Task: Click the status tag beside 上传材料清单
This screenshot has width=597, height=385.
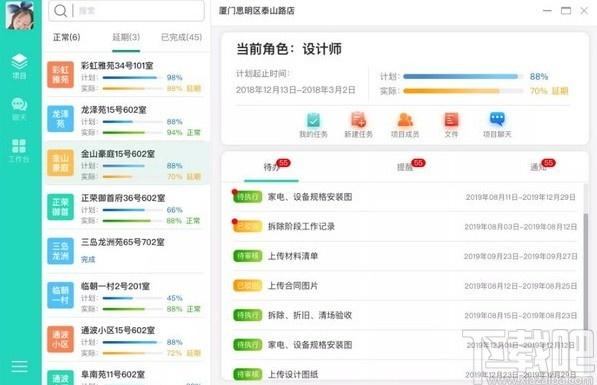Action: tap(247, 256)
